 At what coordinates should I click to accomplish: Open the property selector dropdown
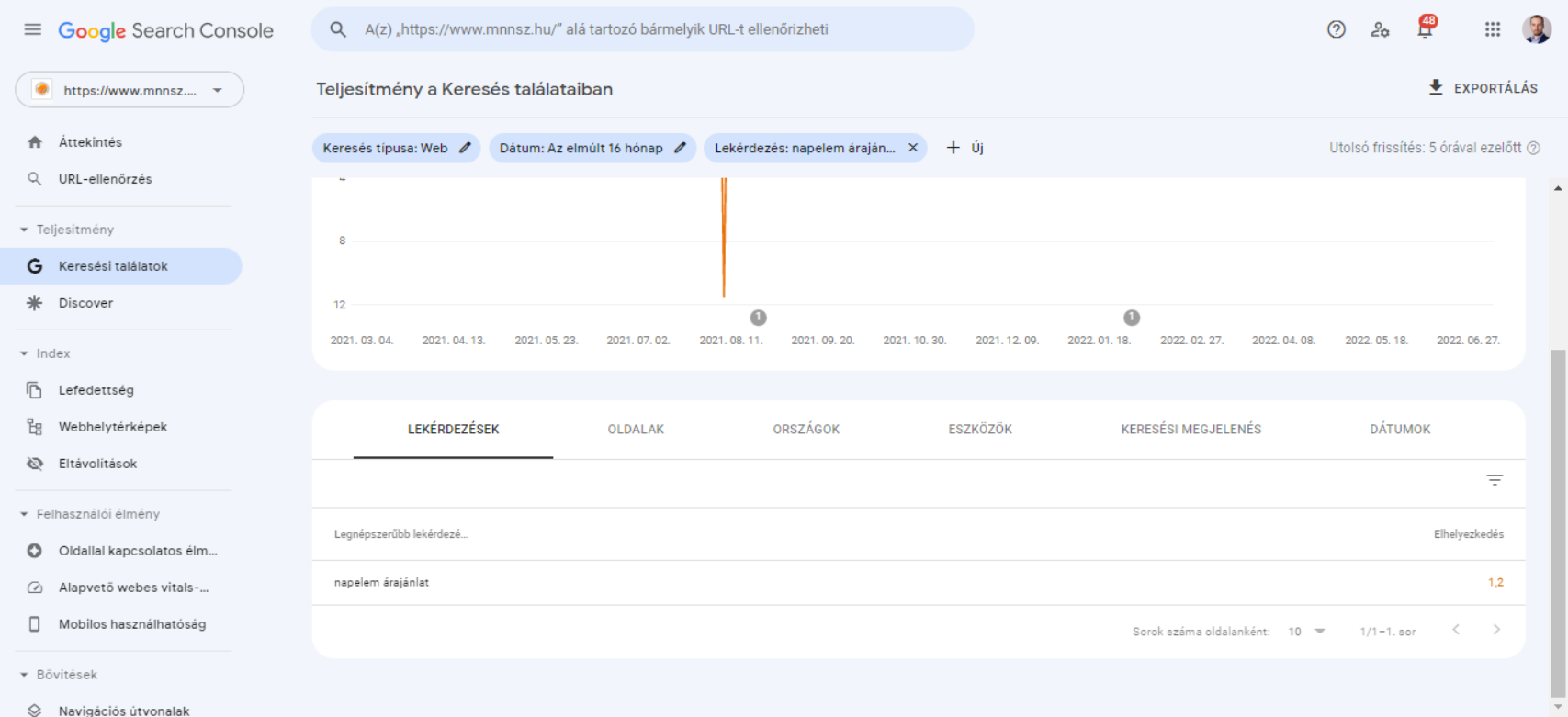(130, 90)
